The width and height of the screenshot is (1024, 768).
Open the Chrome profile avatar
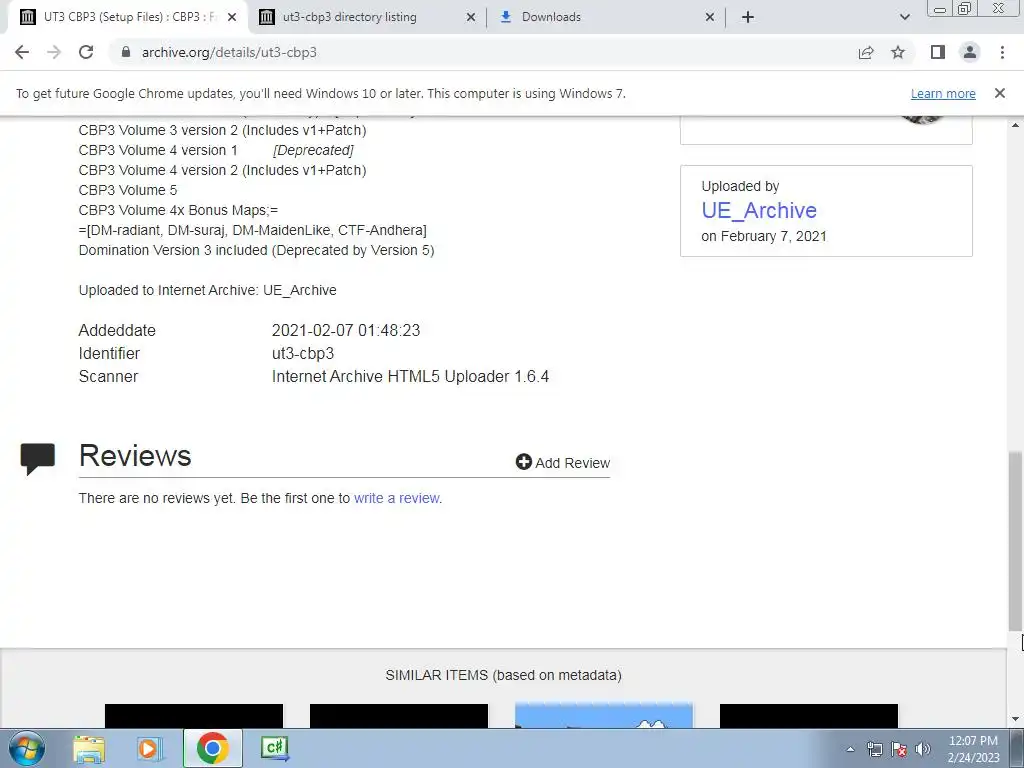click(970, 52)
